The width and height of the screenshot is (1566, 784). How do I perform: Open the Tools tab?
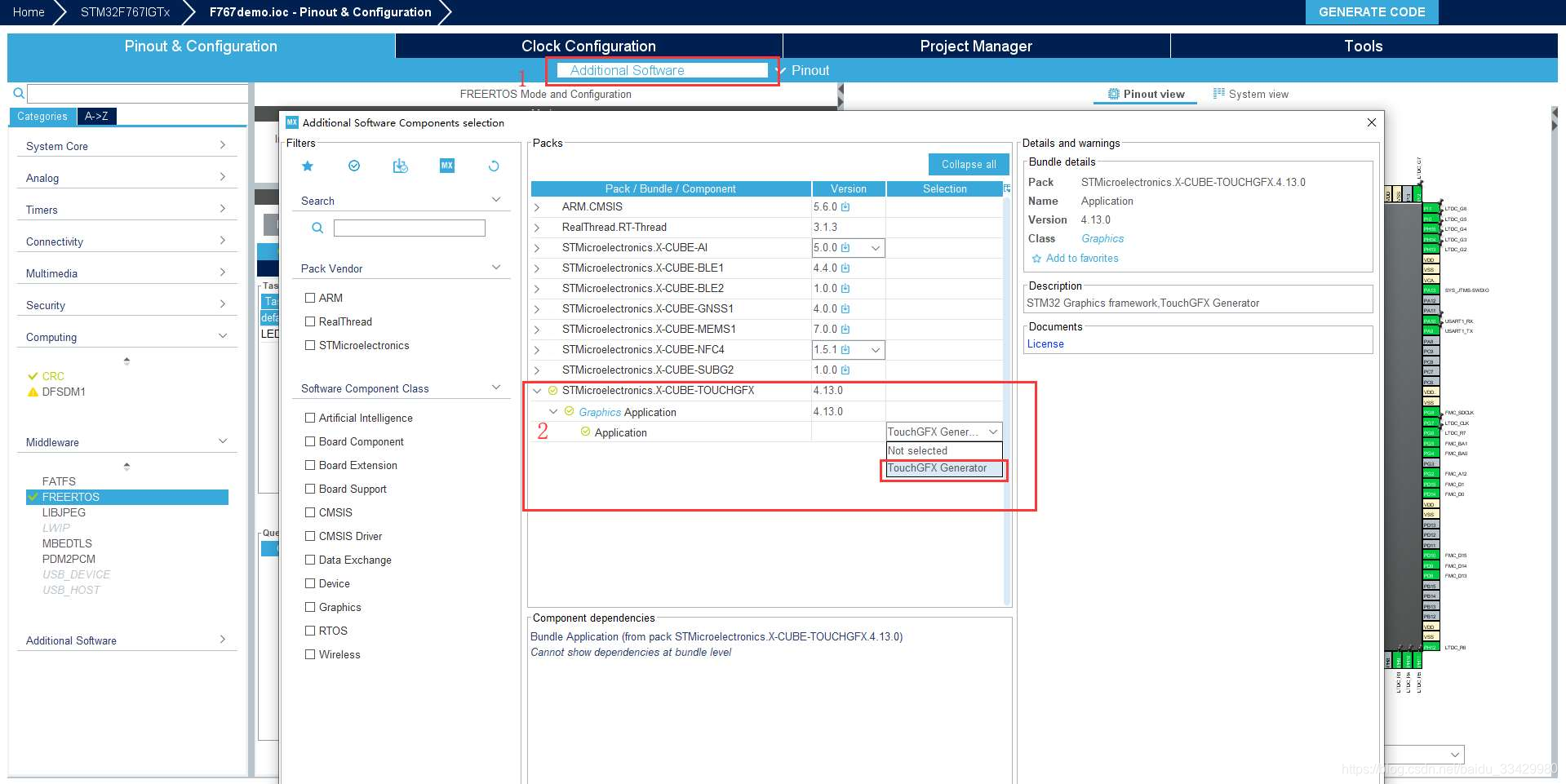(1364, 46)
